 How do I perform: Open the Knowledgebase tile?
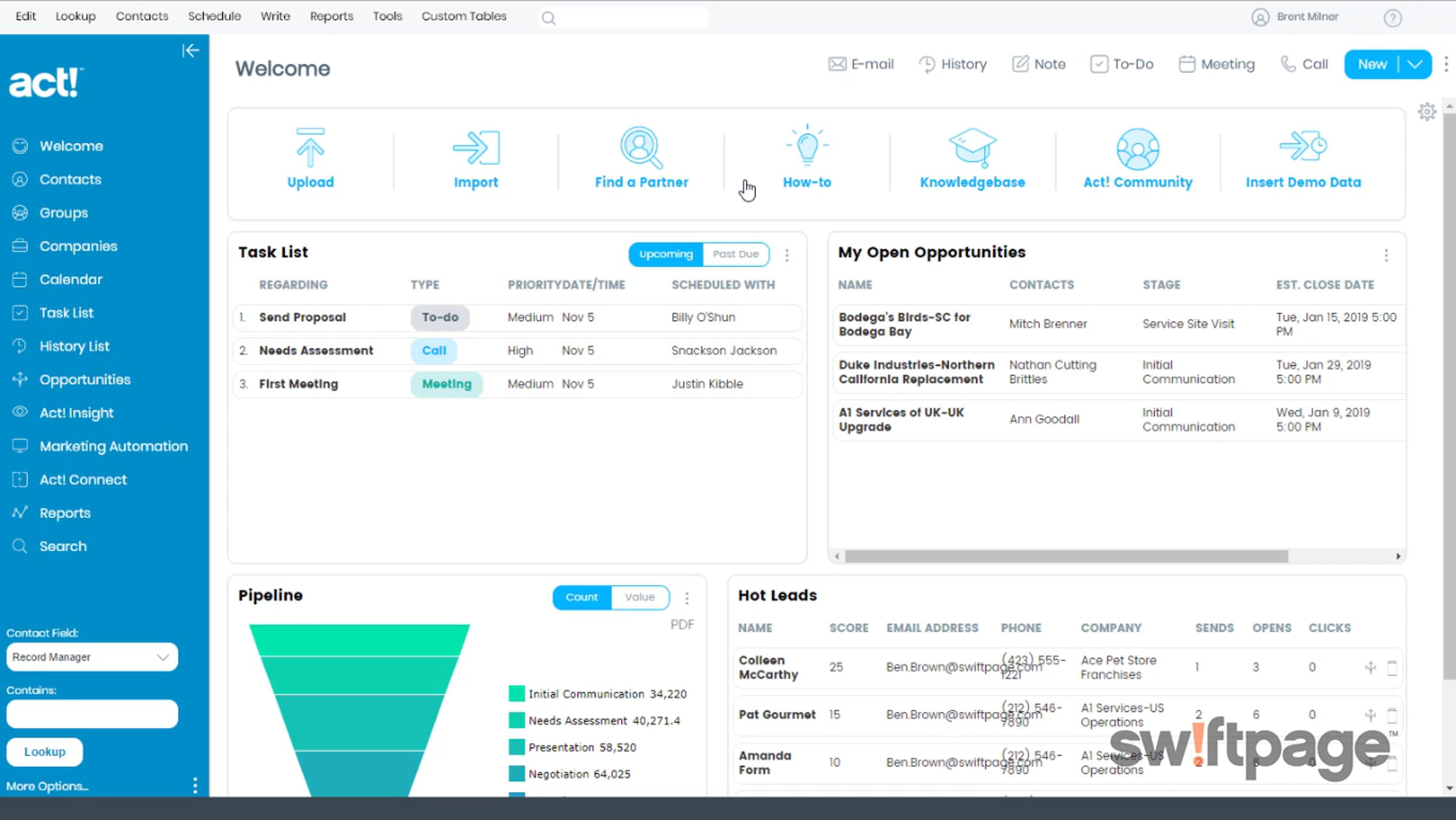[972, 158]
